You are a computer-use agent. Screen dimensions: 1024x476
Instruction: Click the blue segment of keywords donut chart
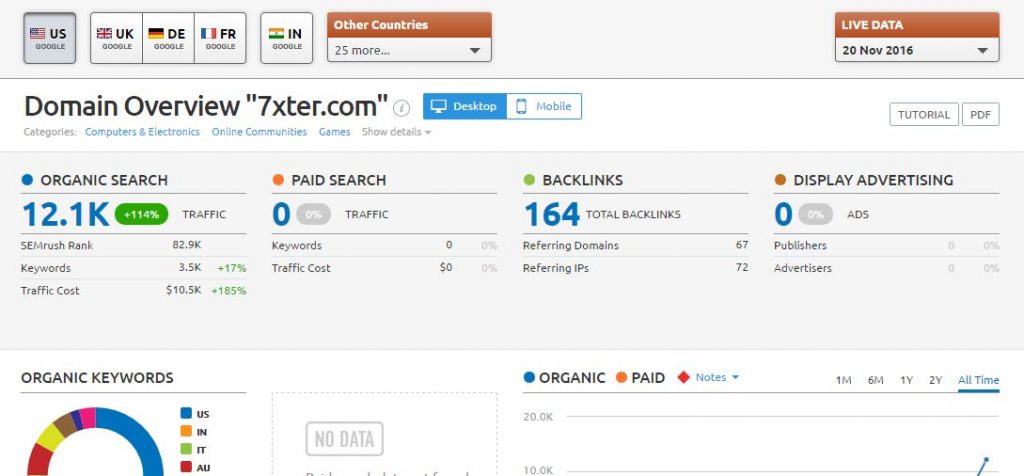click(145, 439)
